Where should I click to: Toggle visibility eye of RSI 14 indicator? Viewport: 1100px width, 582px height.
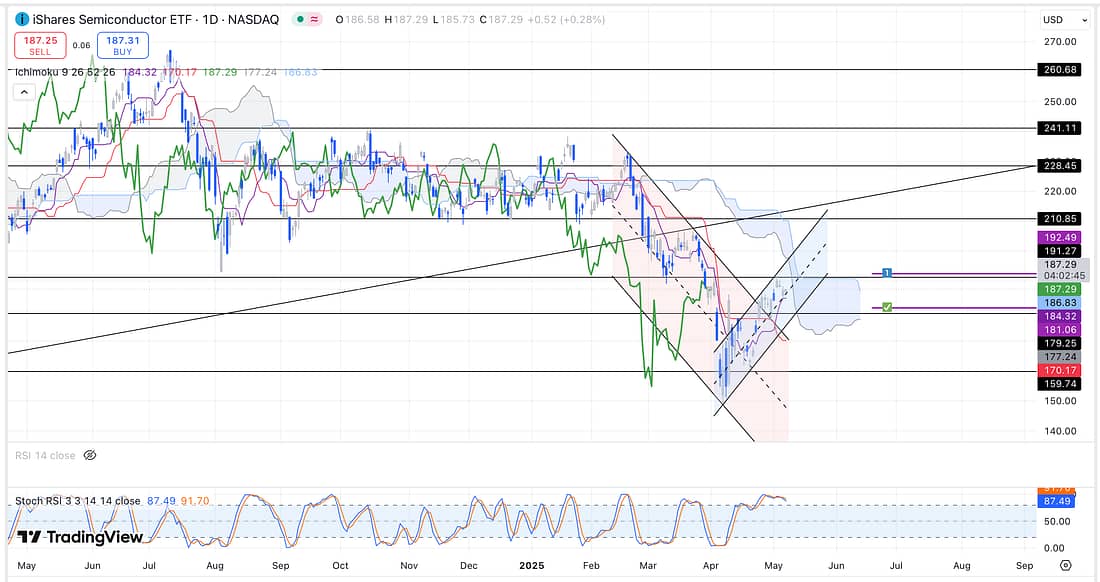tap(90, 456)
